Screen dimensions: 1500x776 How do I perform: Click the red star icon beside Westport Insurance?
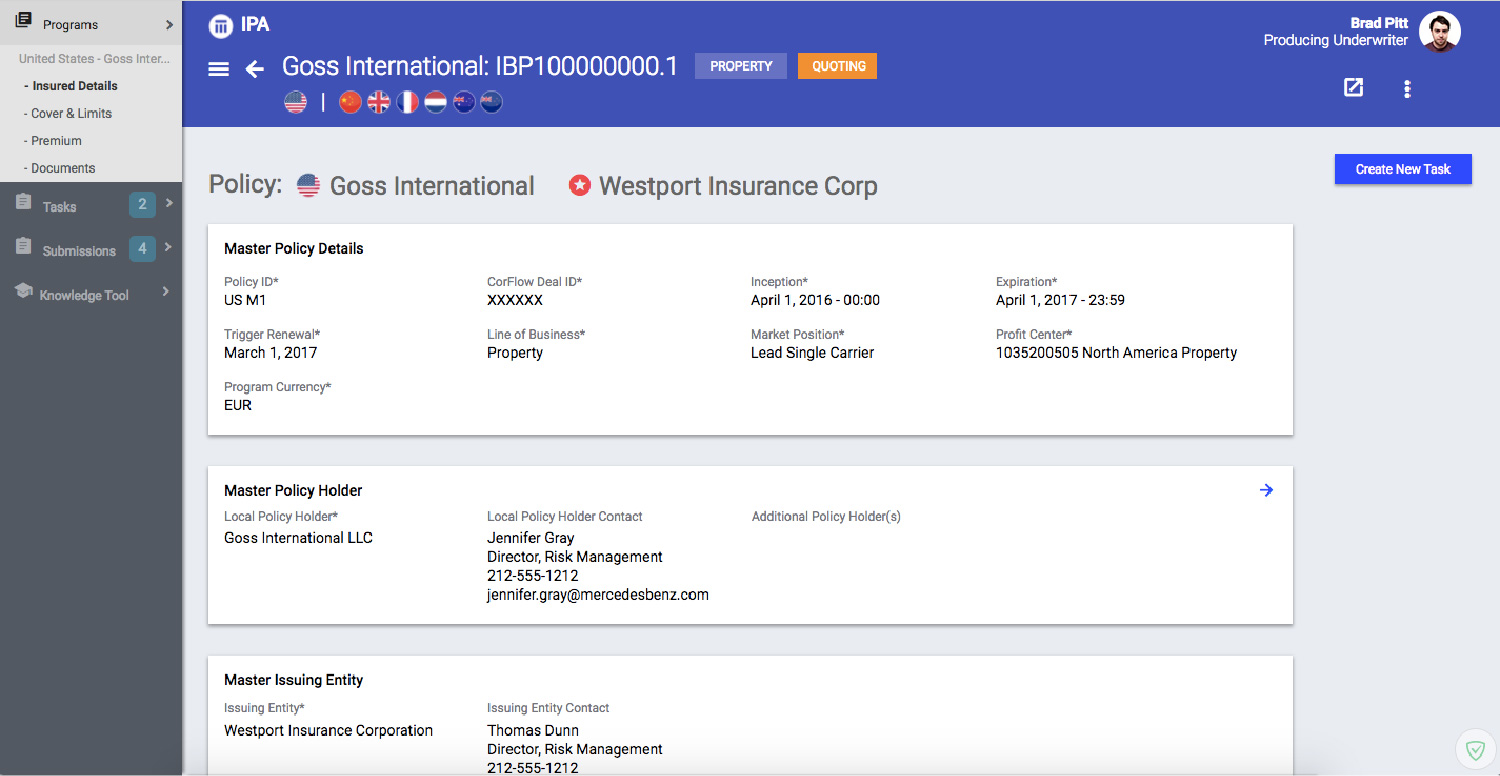click(579, 185)
